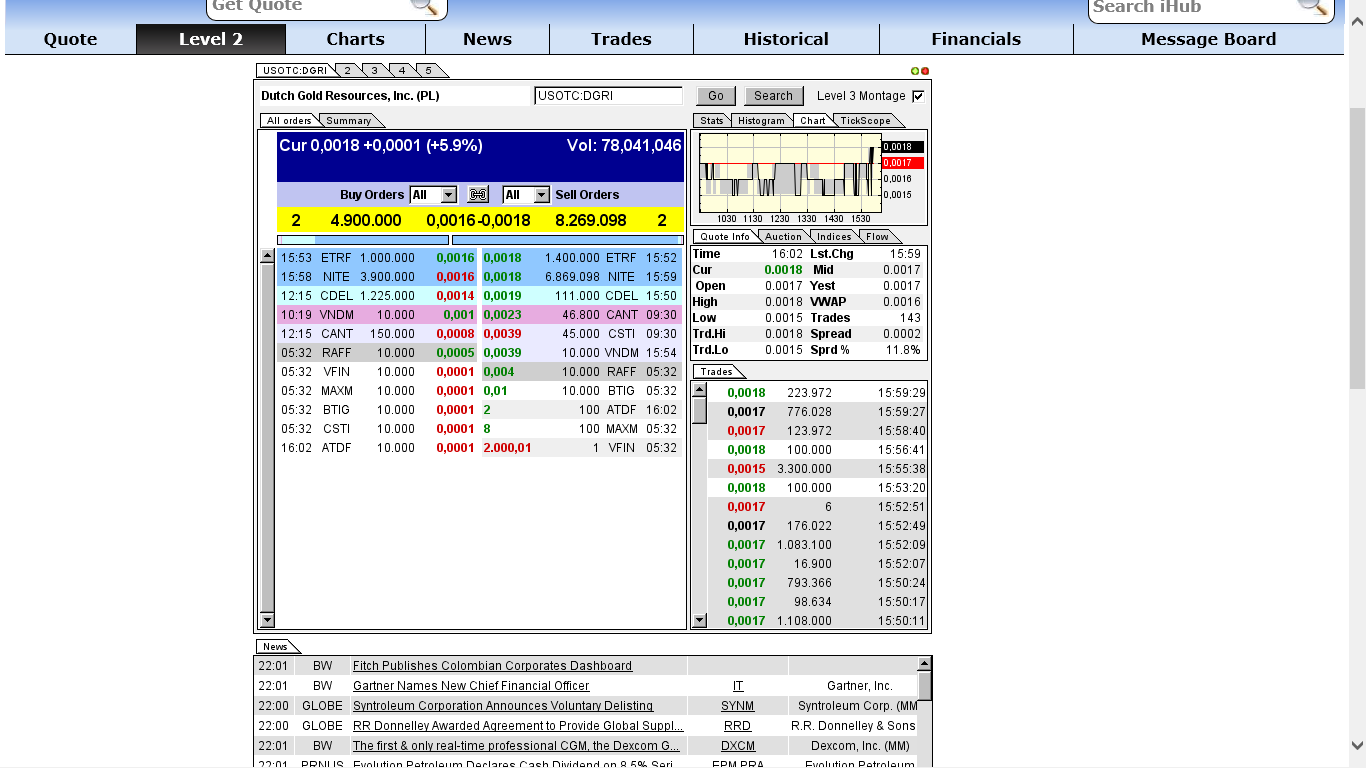Open the Histogram tab
Screen dimensions: 1366x768
(x=762, y=120)
